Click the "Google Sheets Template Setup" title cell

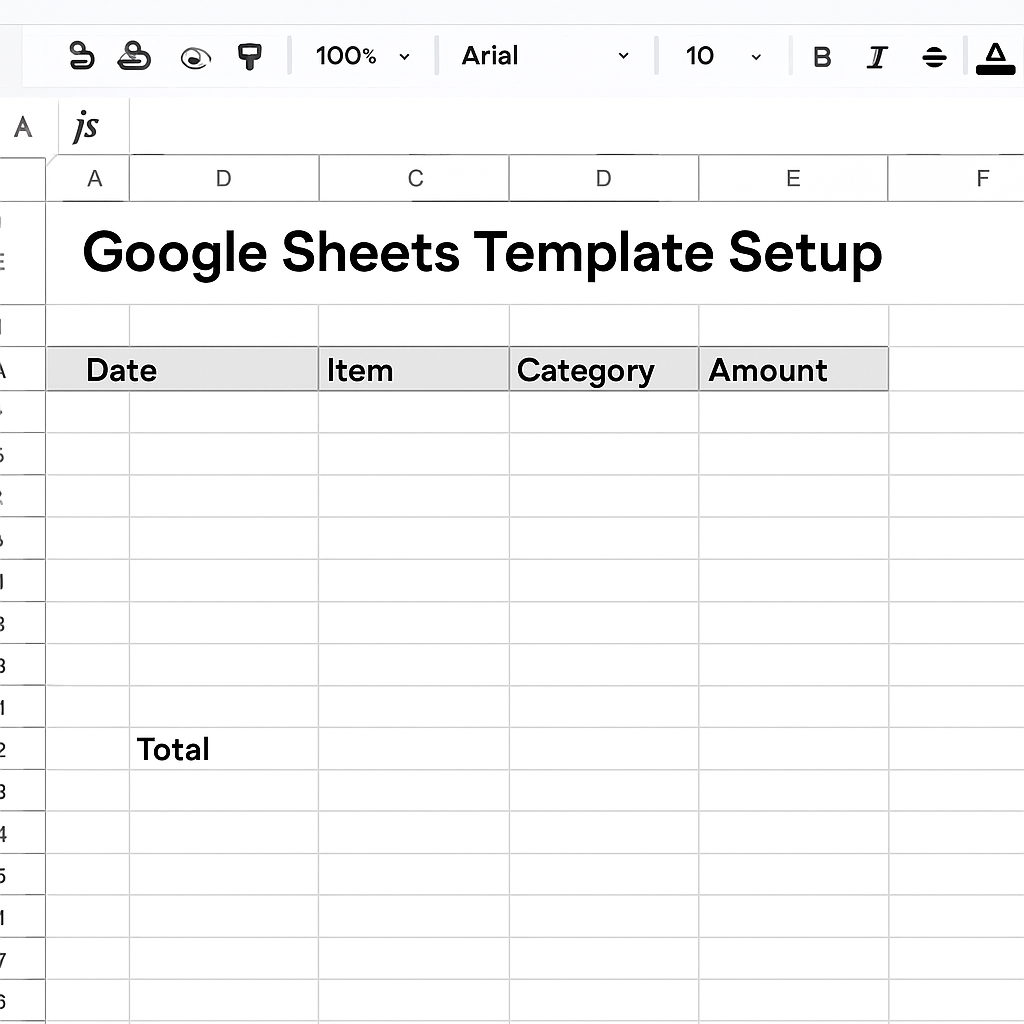pos(483,253)
